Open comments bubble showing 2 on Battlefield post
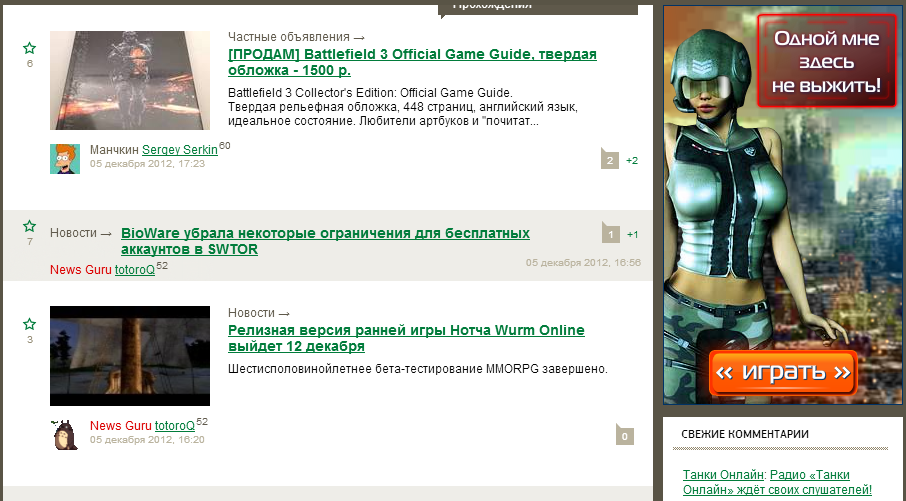The height and width of the screenshot is (501, 906). (610, 159)
